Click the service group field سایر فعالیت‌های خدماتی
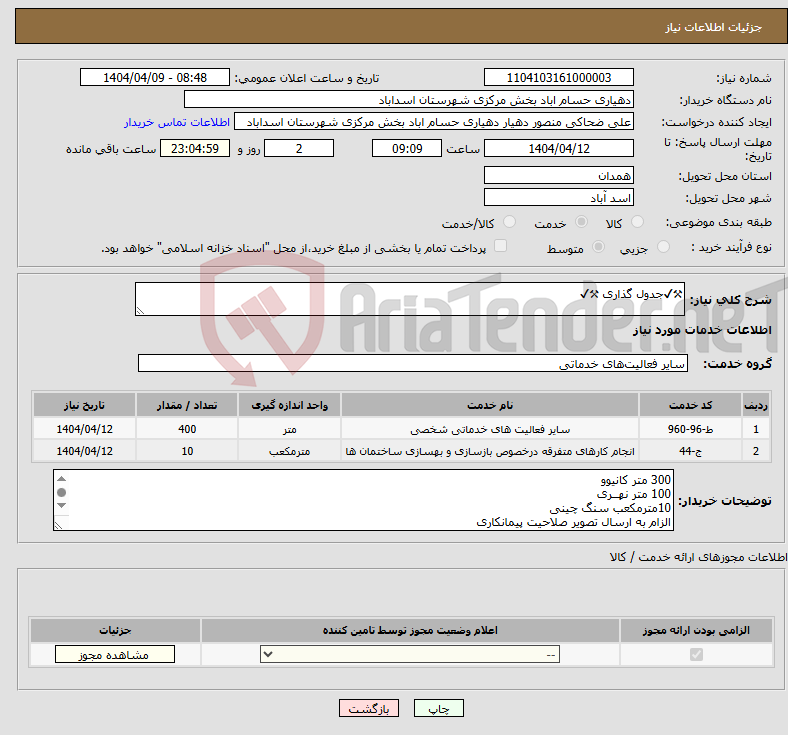Viewport: 788px width, 735px height. point(413,363)
